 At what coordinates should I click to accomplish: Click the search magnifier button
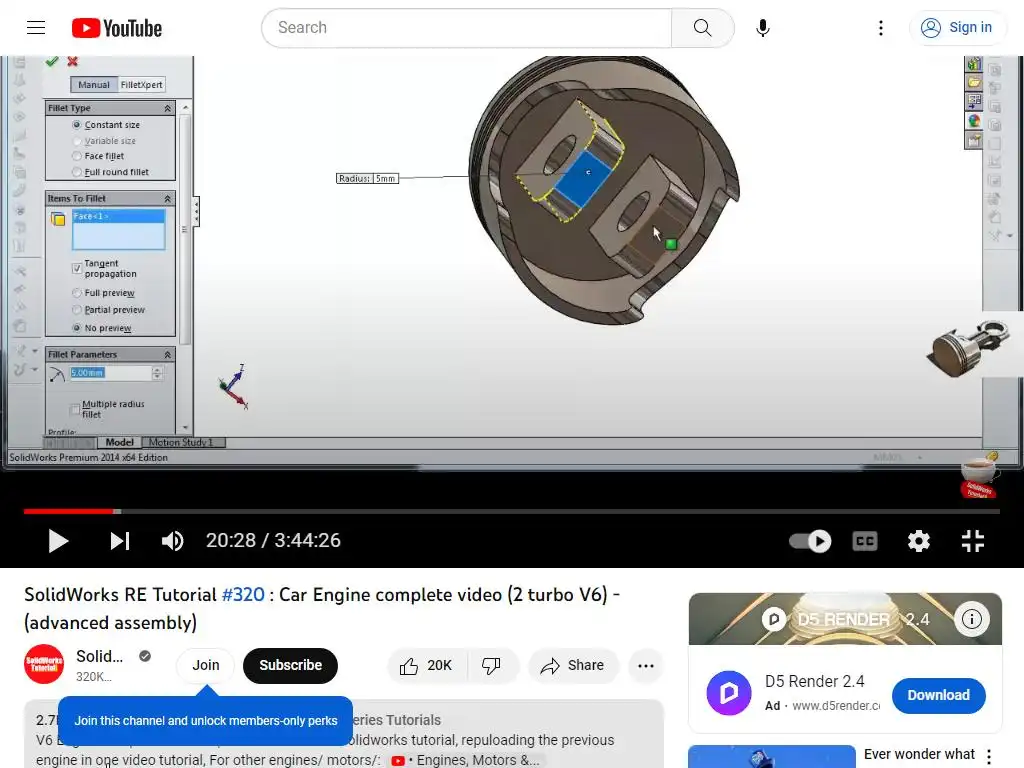(703, 27)
